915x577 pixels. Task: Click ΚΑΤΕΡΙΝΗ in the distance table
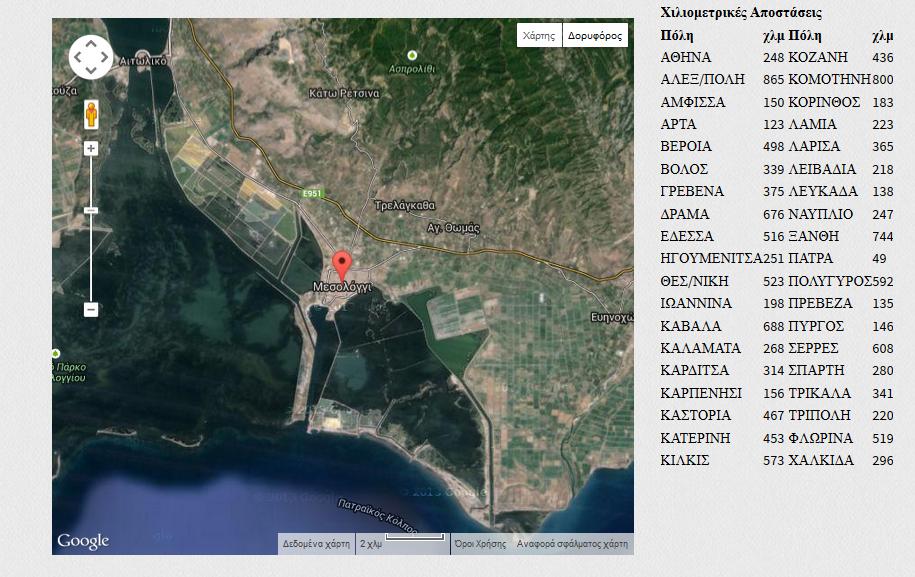pos(695,438)
